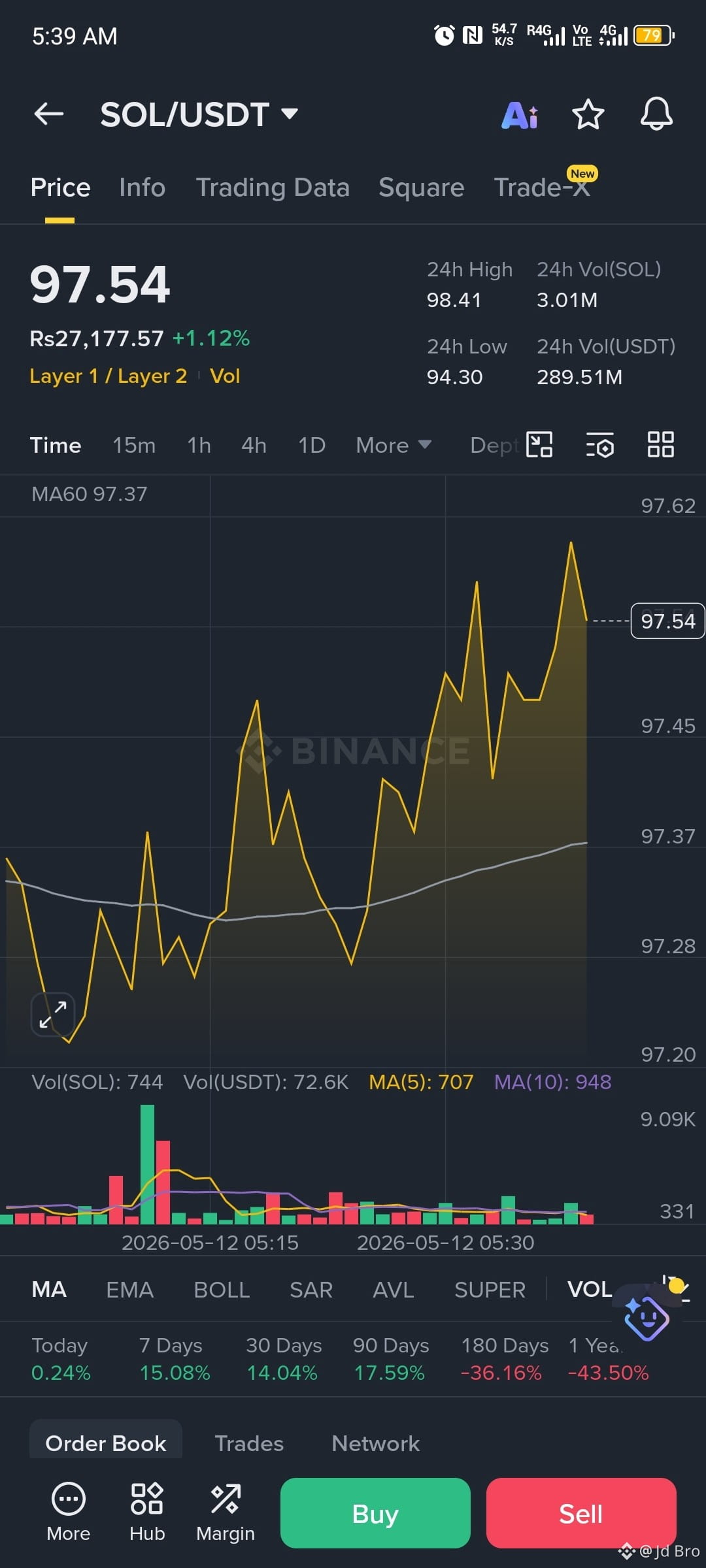Open the Vol tag link
Image resolution: width=706 pixels, height=1568 pixels.
pyautogui.click(x=225, y=376)
